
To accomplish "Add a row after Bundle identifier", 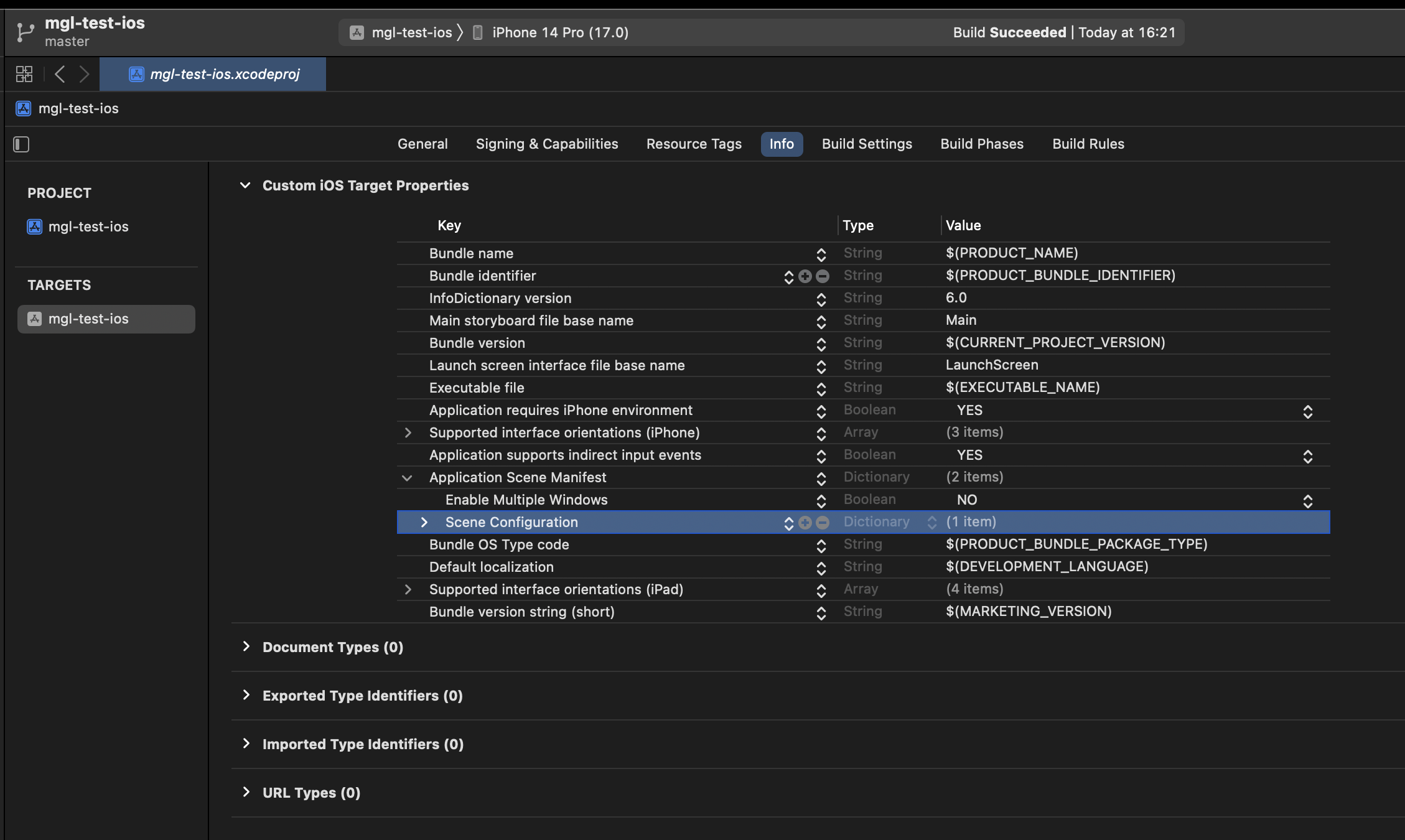I will point(805,276).
